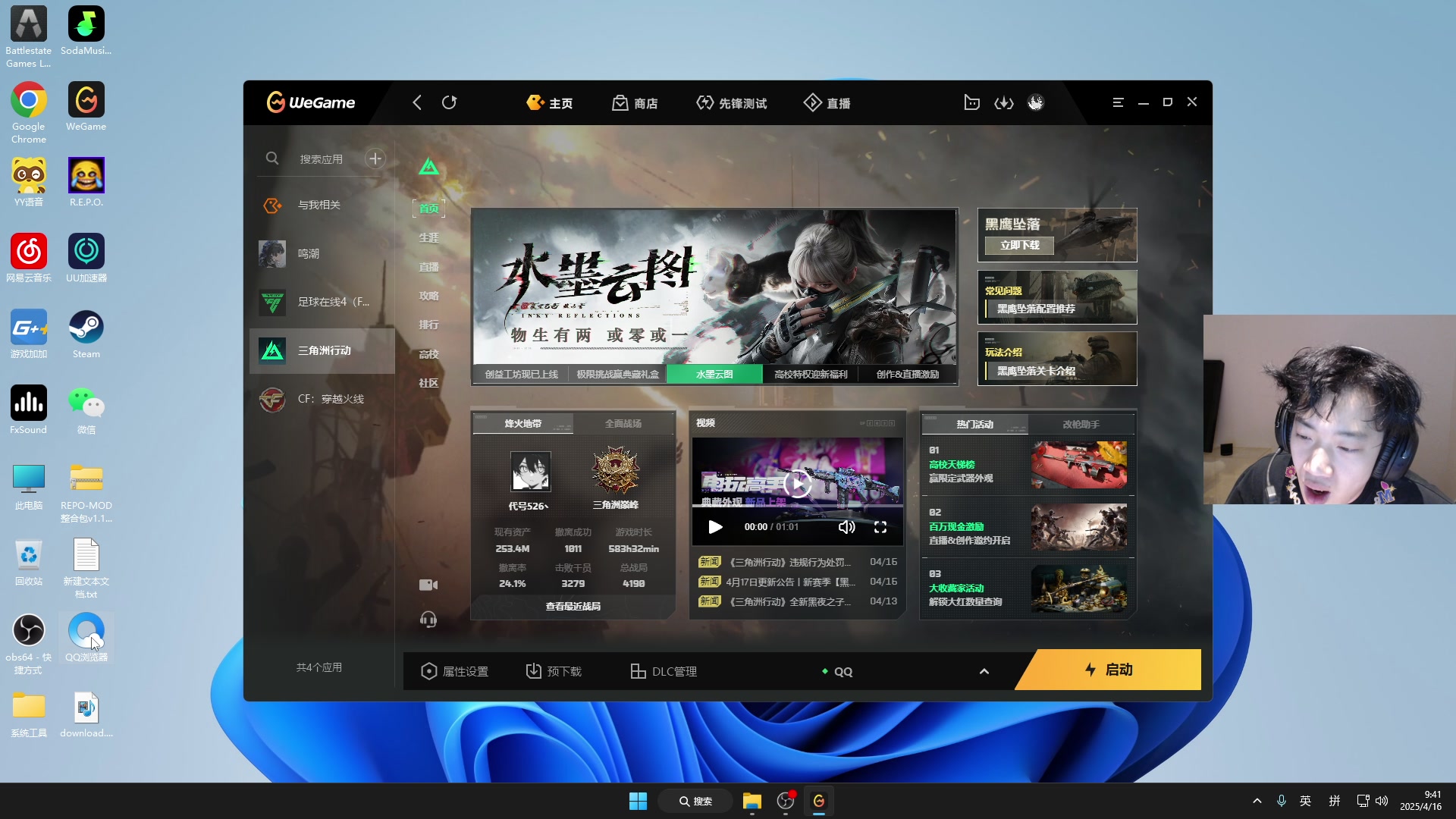
Task: Select CF: 穿越火线 in the sidebar
Action: [x=322, y=399]
